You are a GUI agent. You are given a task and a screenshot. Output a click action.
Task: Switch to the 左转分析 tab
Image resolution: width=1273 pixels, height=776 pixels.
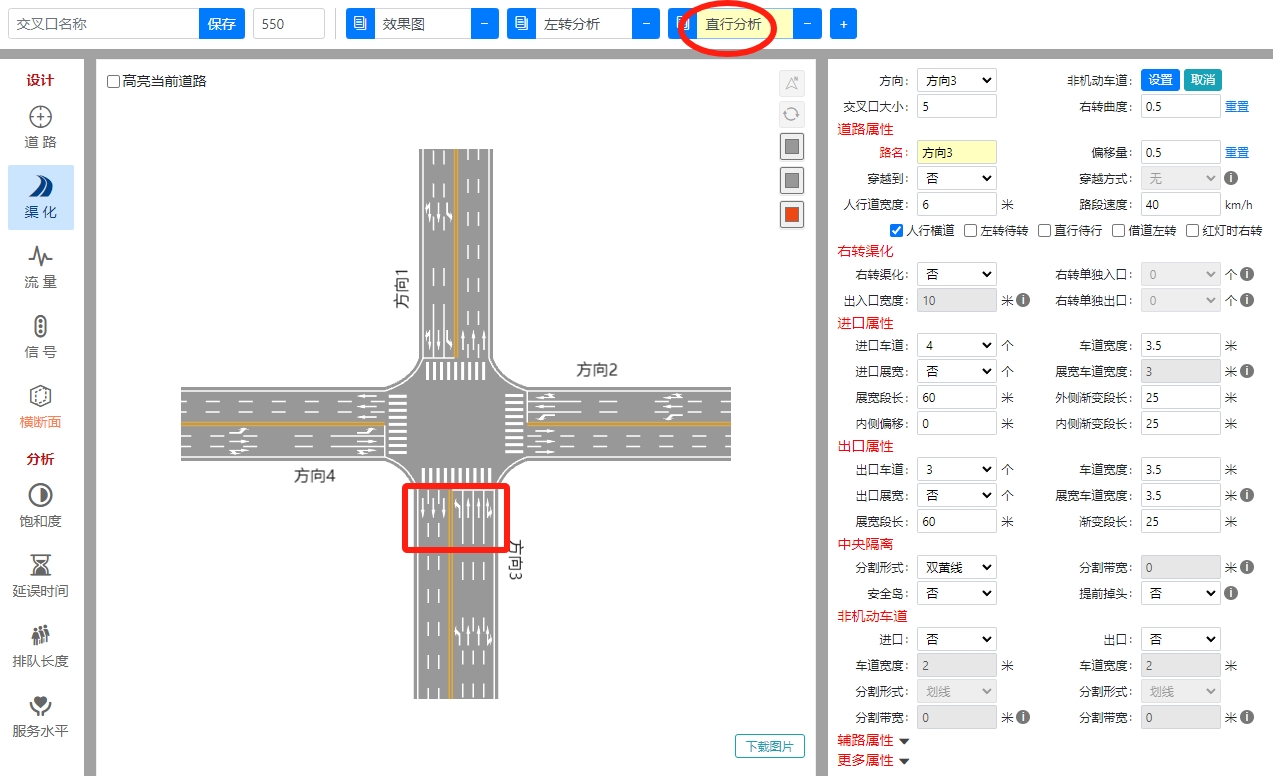(x=583, y=23)
